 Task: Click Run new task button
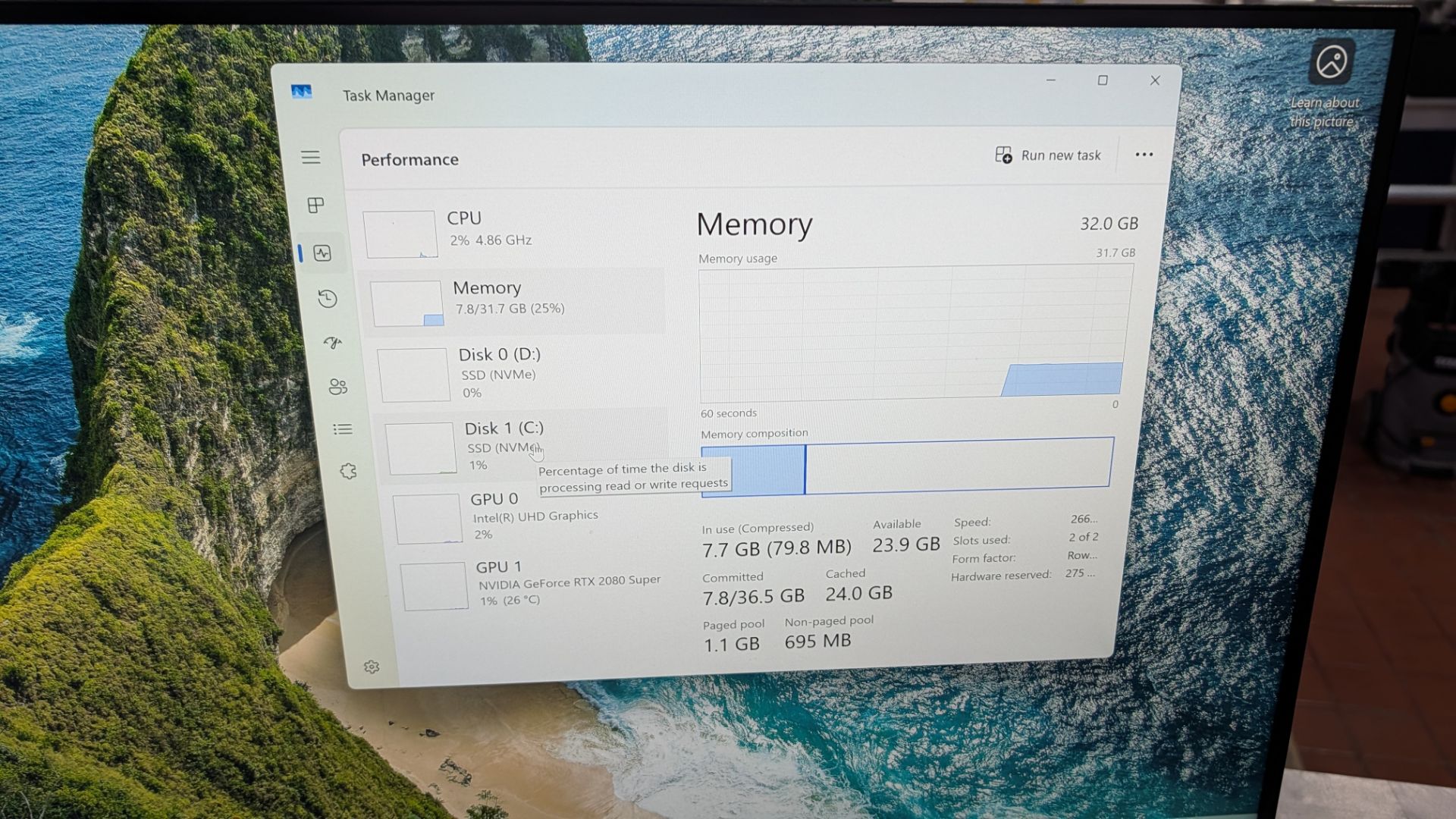point(1048,155)
